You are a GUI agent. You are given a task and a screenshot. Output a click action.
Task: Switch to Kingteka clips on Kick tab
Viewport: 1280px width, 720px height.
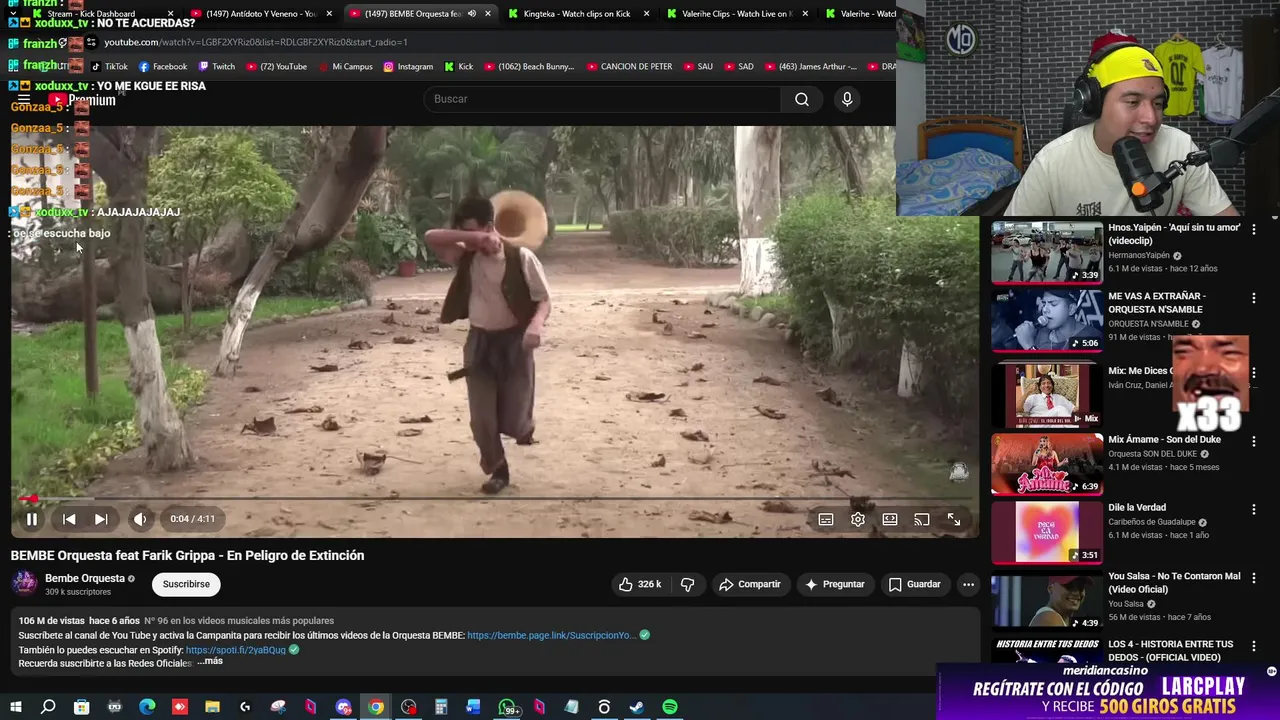(x=578, y=14)
